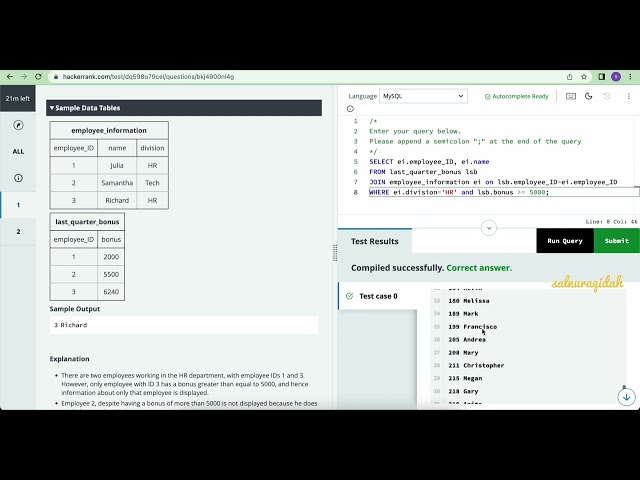Screen dimensions: 640x480
Task: Reload the page with the refresh icon
Action: [x=38, y=77]
